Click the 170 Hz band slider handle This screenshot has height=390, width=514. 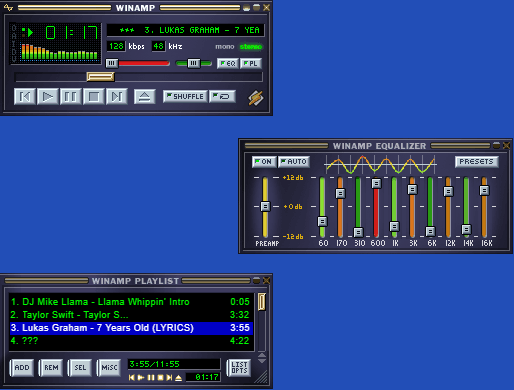[340, 193]
